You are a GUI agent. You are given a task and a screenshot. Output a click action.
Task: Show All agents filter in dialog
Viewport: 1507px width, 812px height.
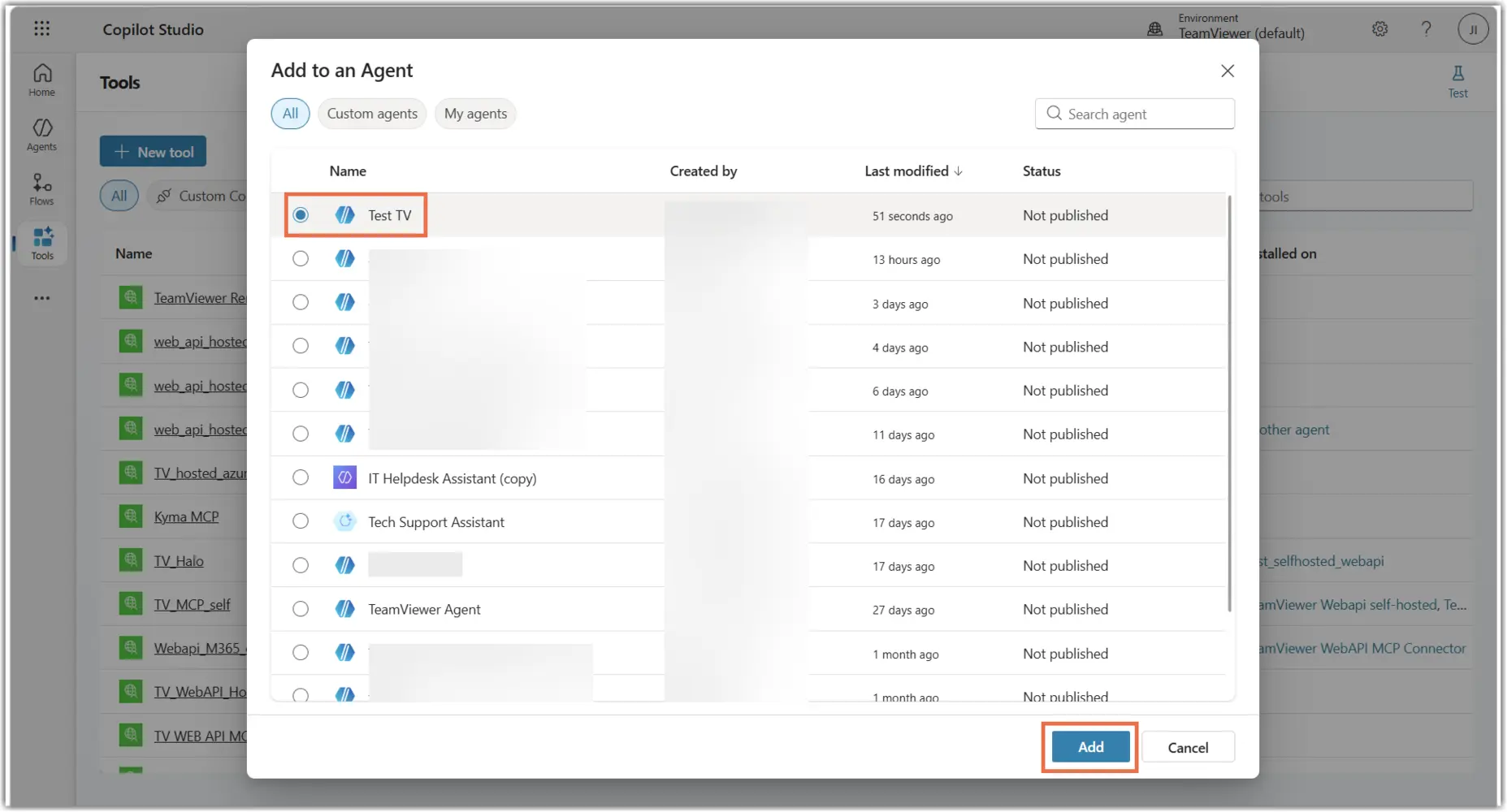coord(290,114)
